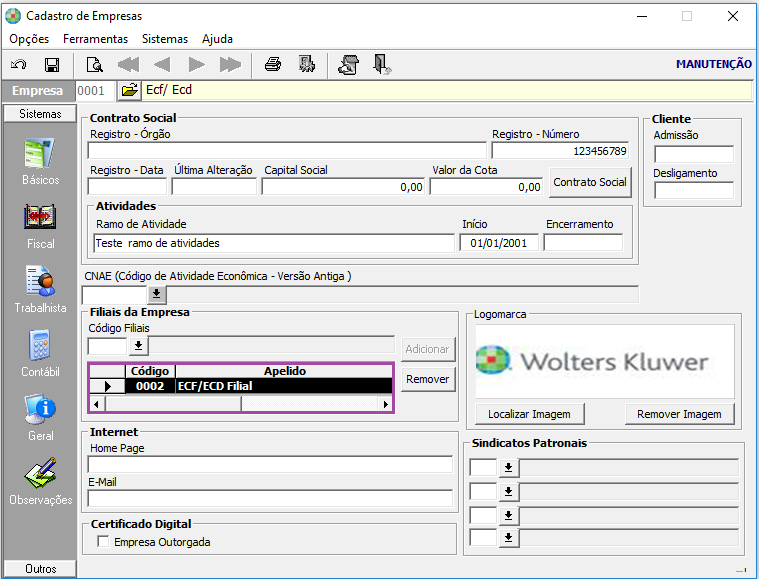Image resolution: width=759 pixels, height=579 pixels.
Task: Click the Remover filial button
Action: (x=428, y=379)
